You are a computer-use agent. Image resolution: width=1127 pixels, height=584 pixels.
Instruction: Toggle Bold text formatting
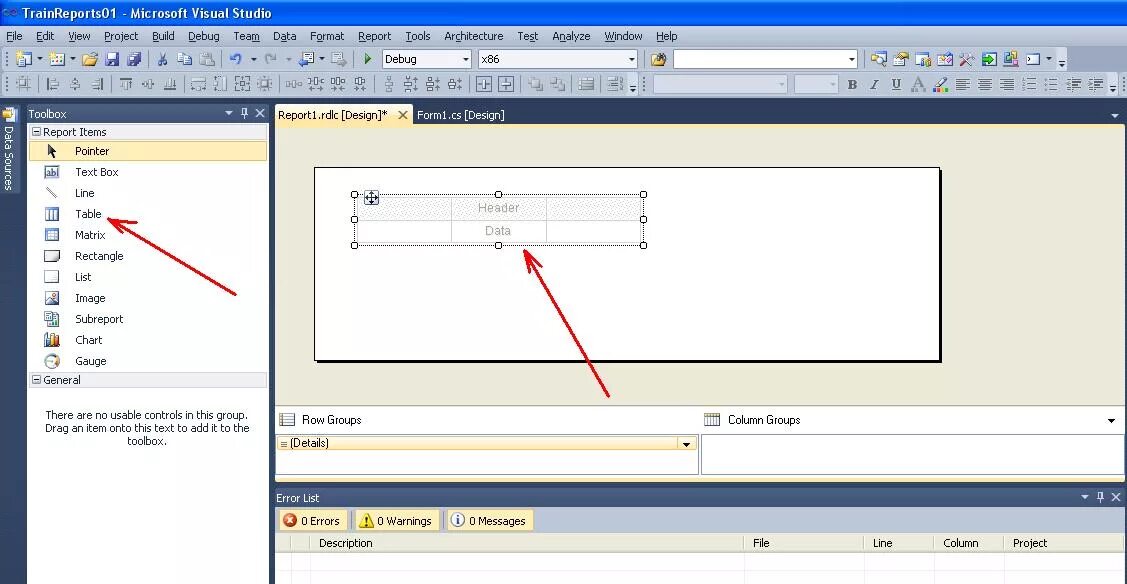(852, 84)
